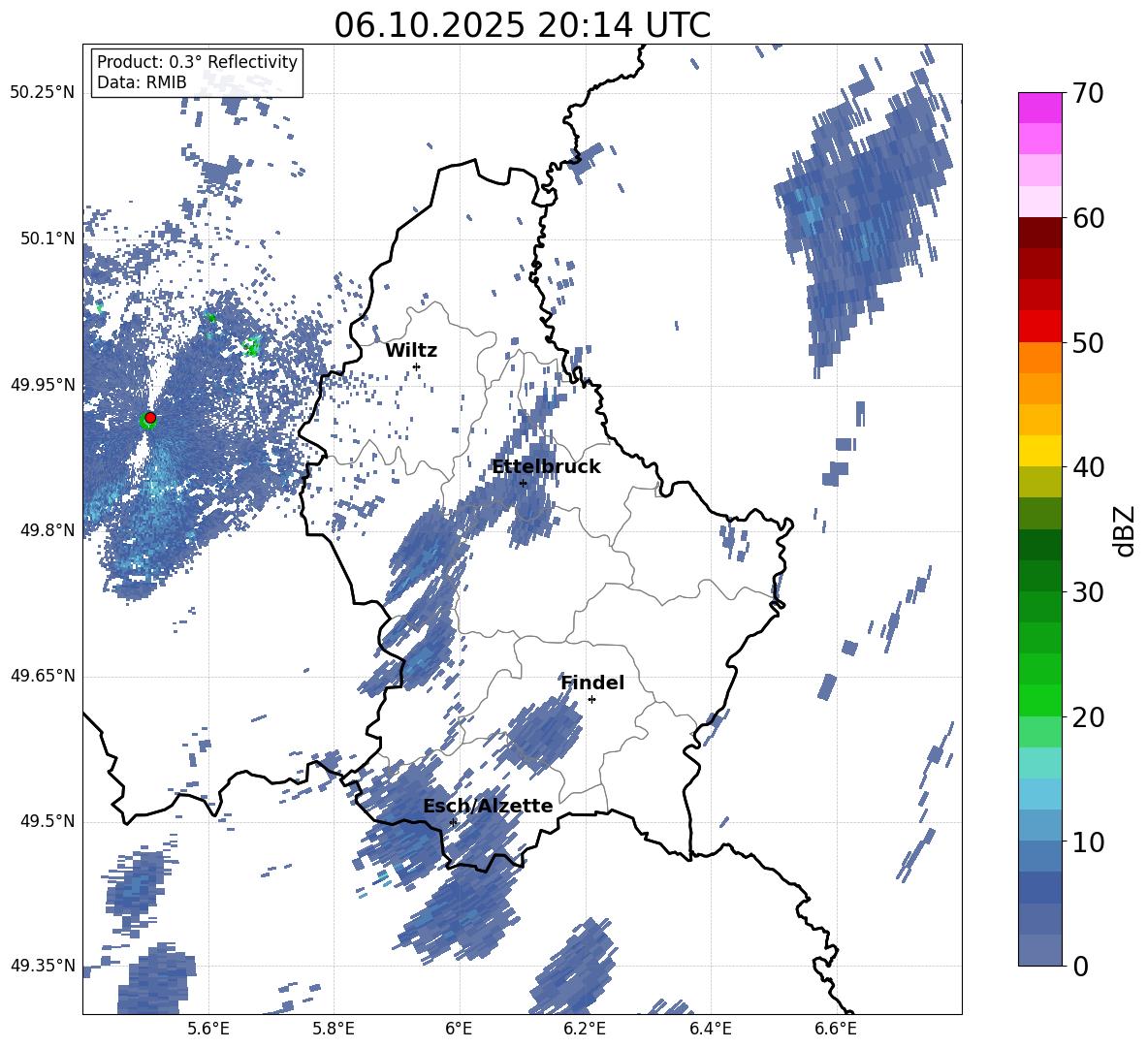Click the Wiltz city label
Screen dimensions: 1148x1048
tap(411, 351)
